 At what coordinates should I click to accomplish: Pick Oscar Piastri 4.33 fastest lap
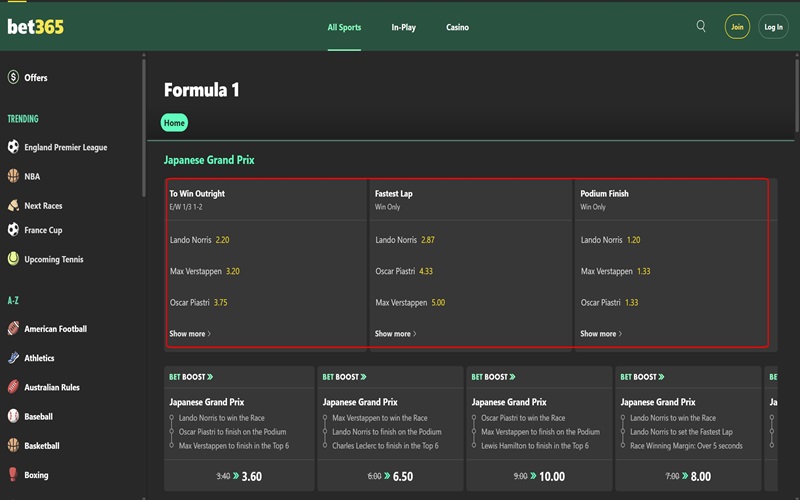[x=404, y=271]
